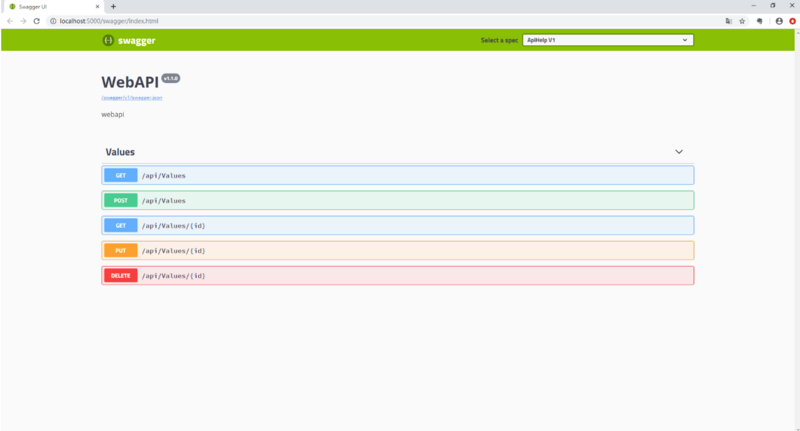Click the swagger wordmark text
800x431 pixels.
(137, 41)
